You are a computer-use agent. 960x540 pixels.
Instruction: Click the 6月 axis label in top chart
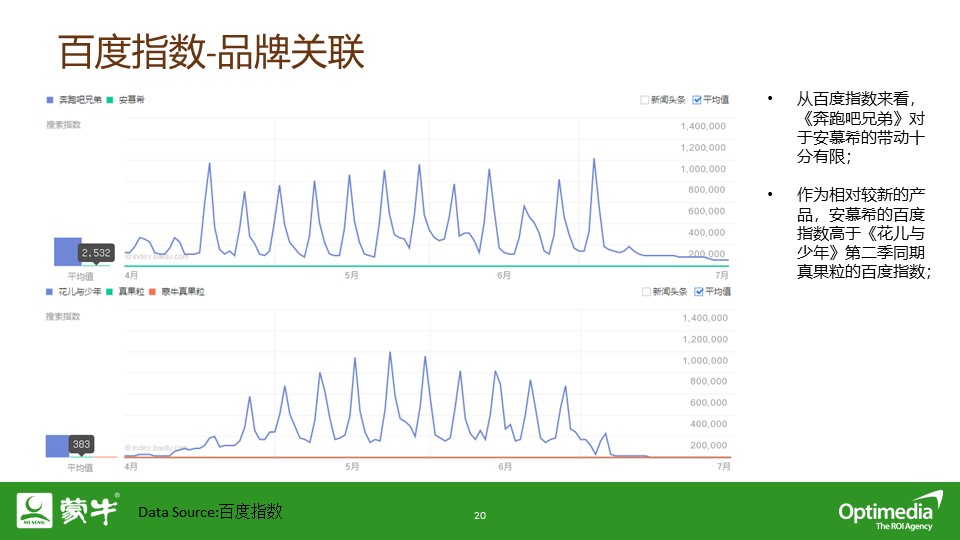point(504,276)
